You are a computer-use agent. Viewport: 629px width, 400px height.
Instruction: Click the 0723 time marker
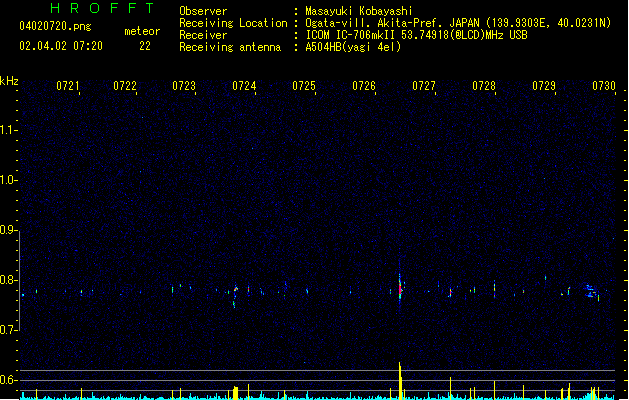tap(184, 86)
